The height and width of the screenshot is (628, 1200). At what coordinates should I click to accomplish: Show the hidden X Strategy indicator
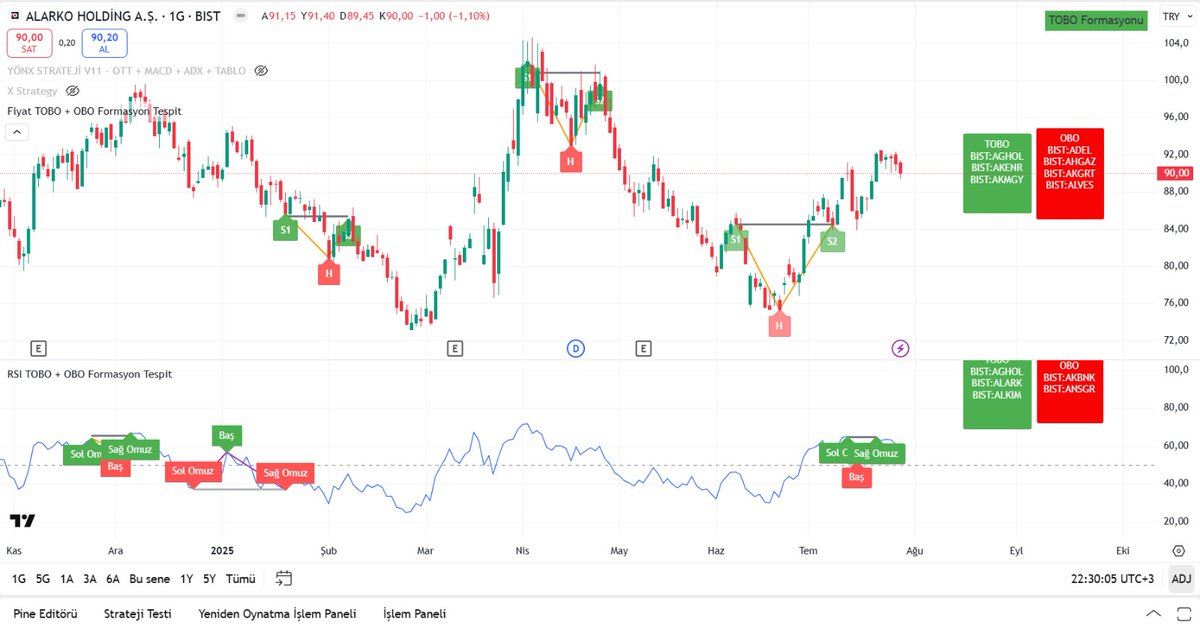[x=72, y=91]
